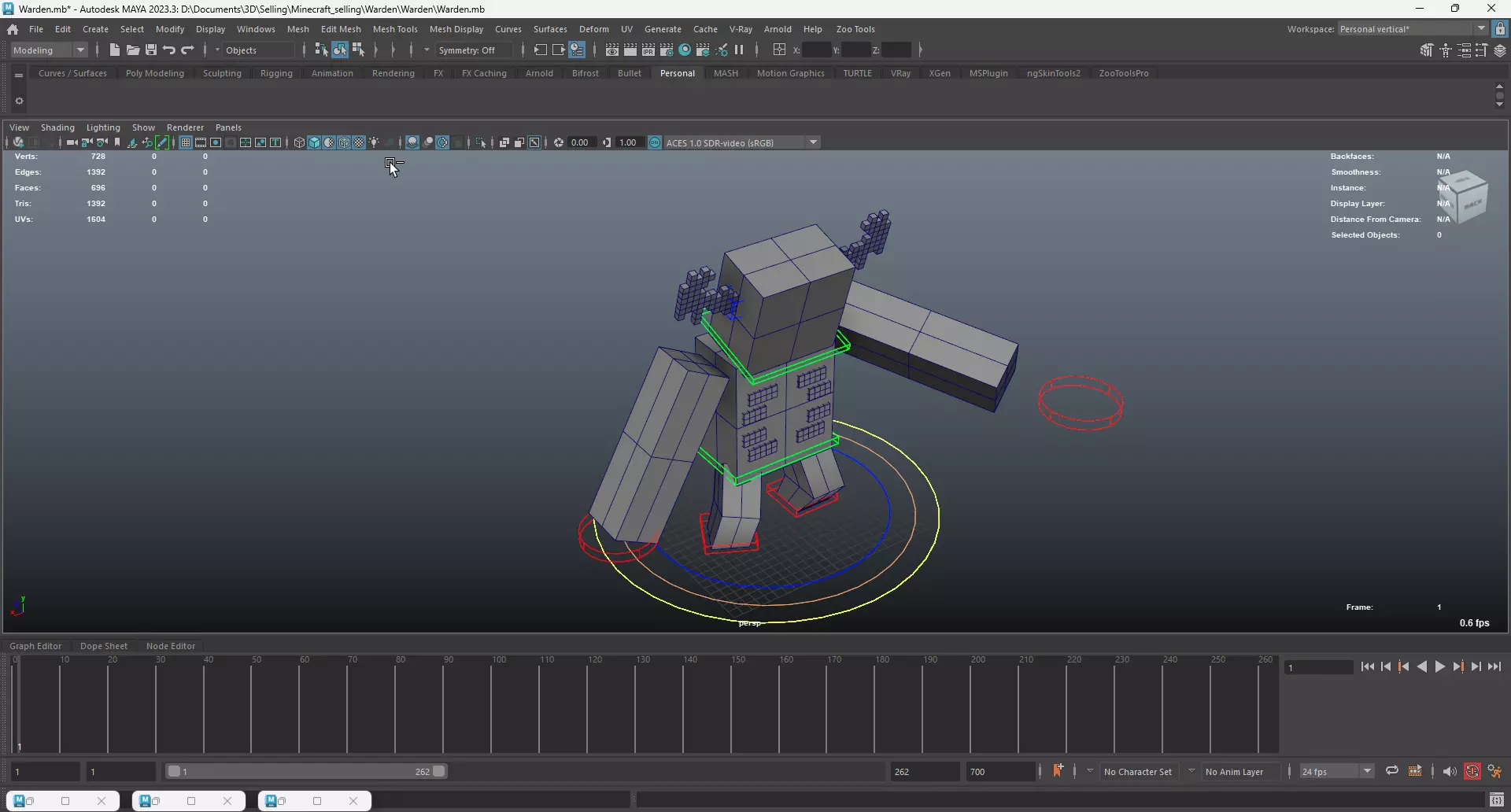The width and height of the screenshot is (1511, 812).
Task: Open the No Character Set dropdown arrow
Action: pos(1090,771)
